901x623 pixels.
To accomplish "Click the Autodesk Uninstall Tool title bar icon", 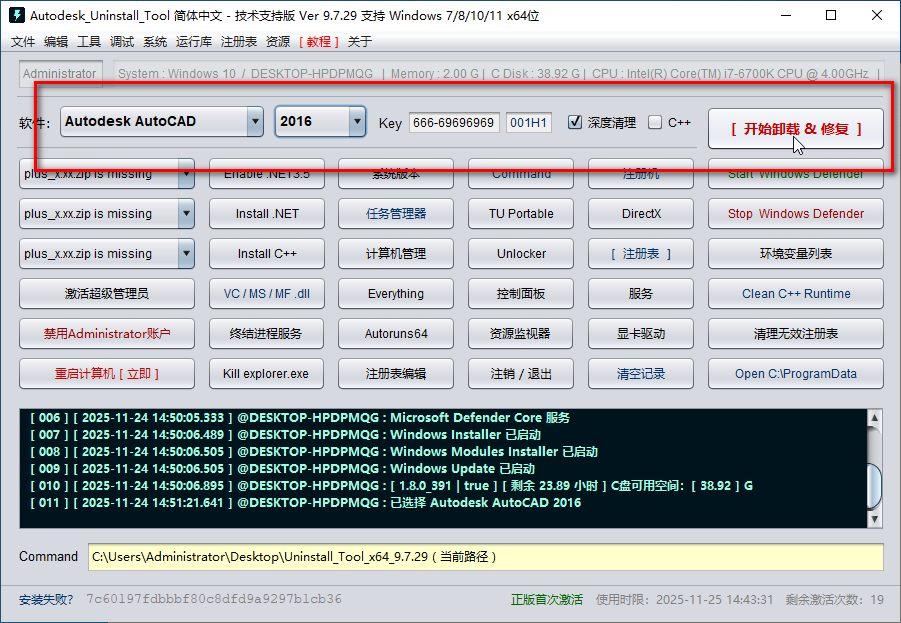I will 16,15.
